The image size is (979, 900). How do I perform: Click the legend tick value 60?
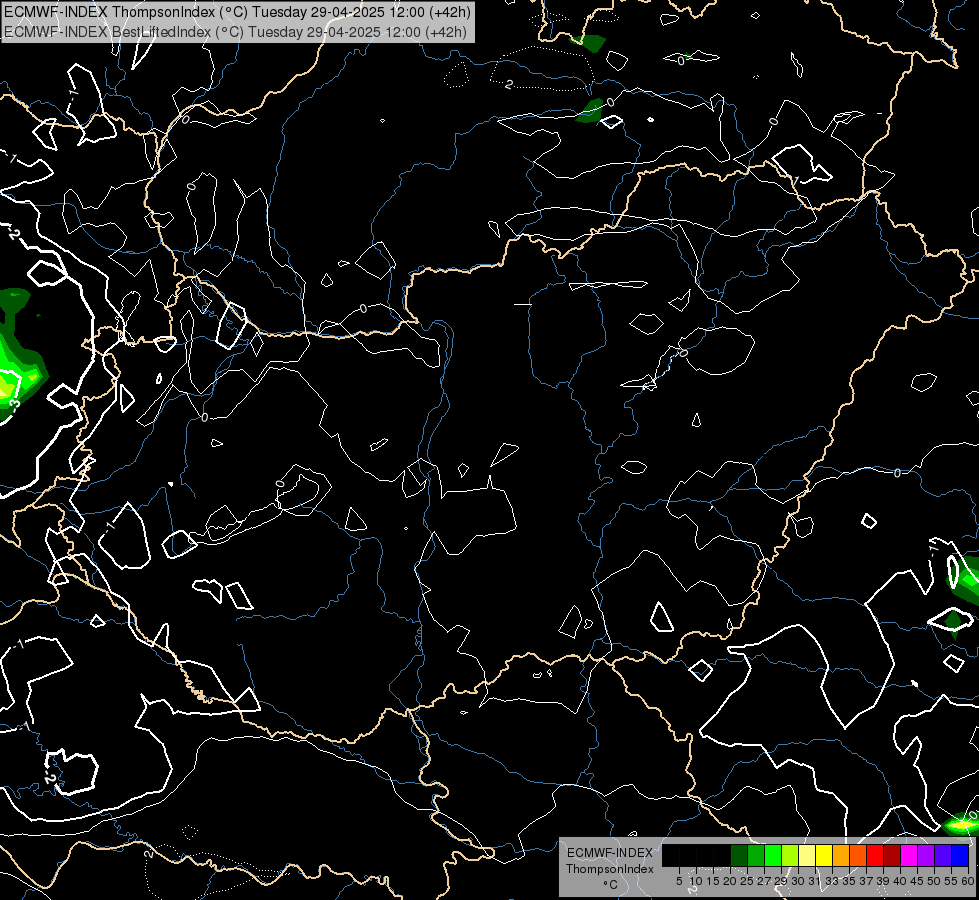point(968,881)
